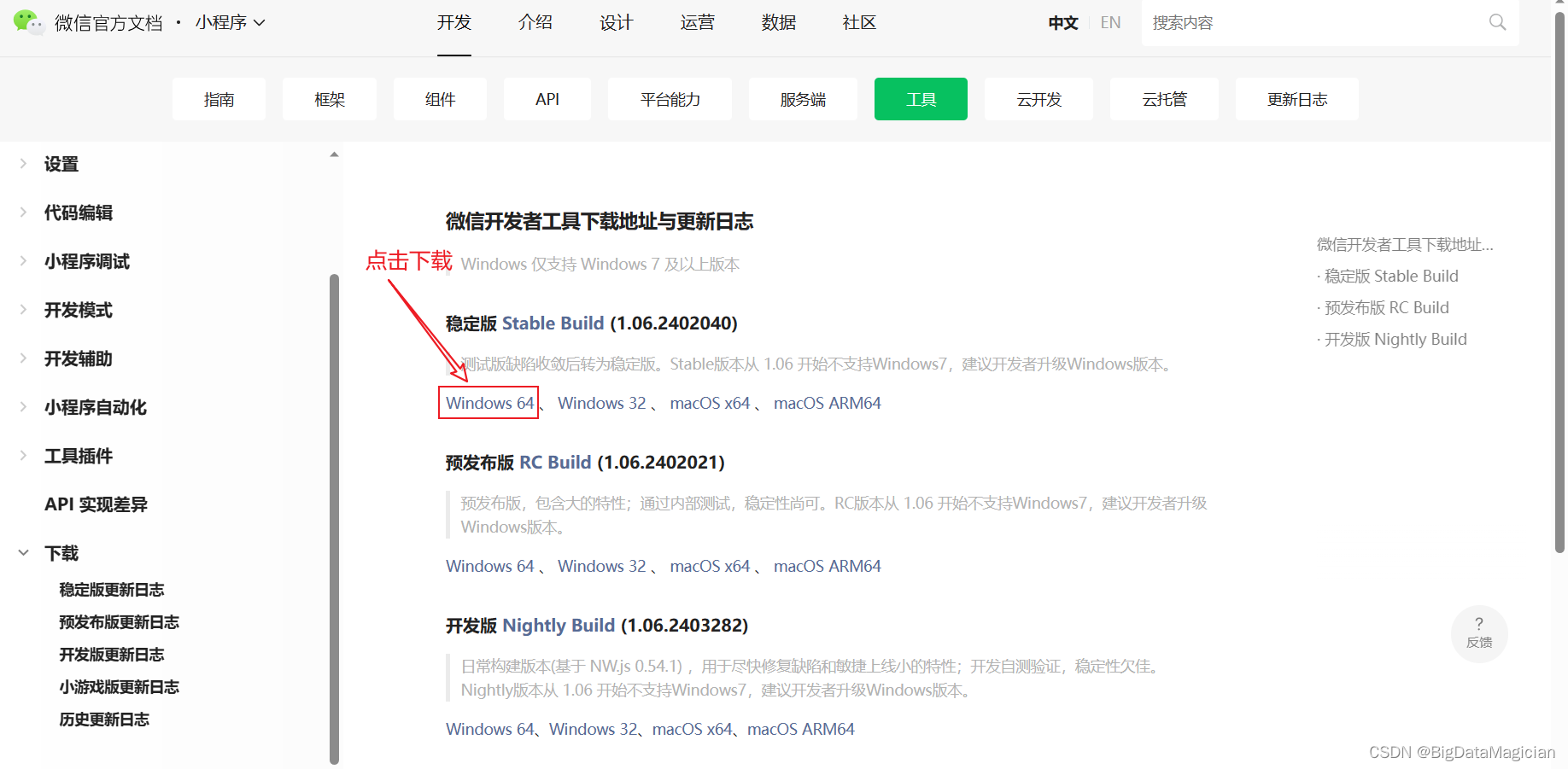Open the 小程序 dropdown in header
The width and height of the screenshot is (1568, 769).
pos(230,22)
